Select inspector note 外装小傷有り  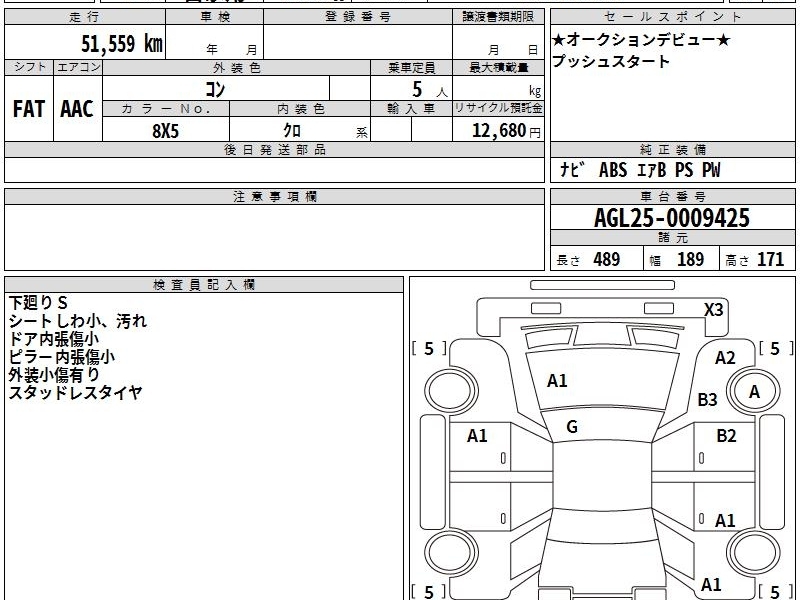tap(54, 374)
